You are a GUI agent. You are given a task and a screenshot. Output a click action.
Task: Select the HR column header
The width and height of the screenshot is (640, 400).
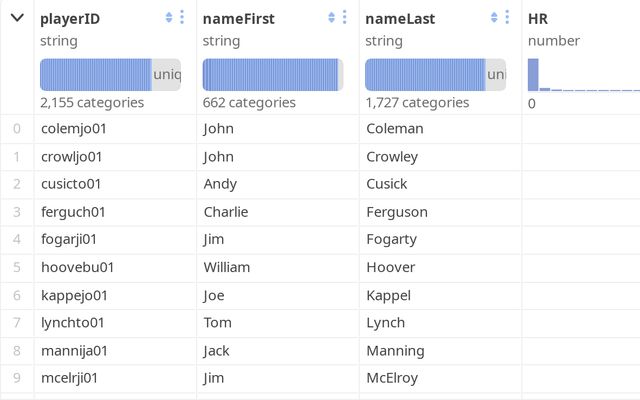coord(540,18)
